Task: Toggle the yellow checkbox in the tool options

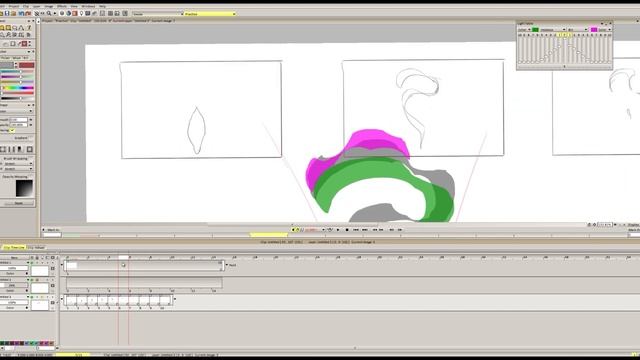Action: [12, 130]
